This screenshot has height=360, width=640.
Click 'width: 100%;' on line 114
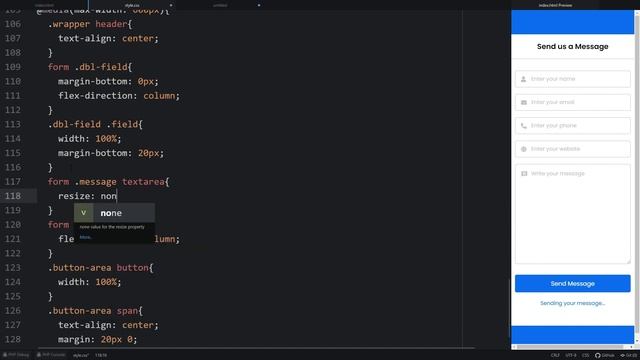point(90,139)
